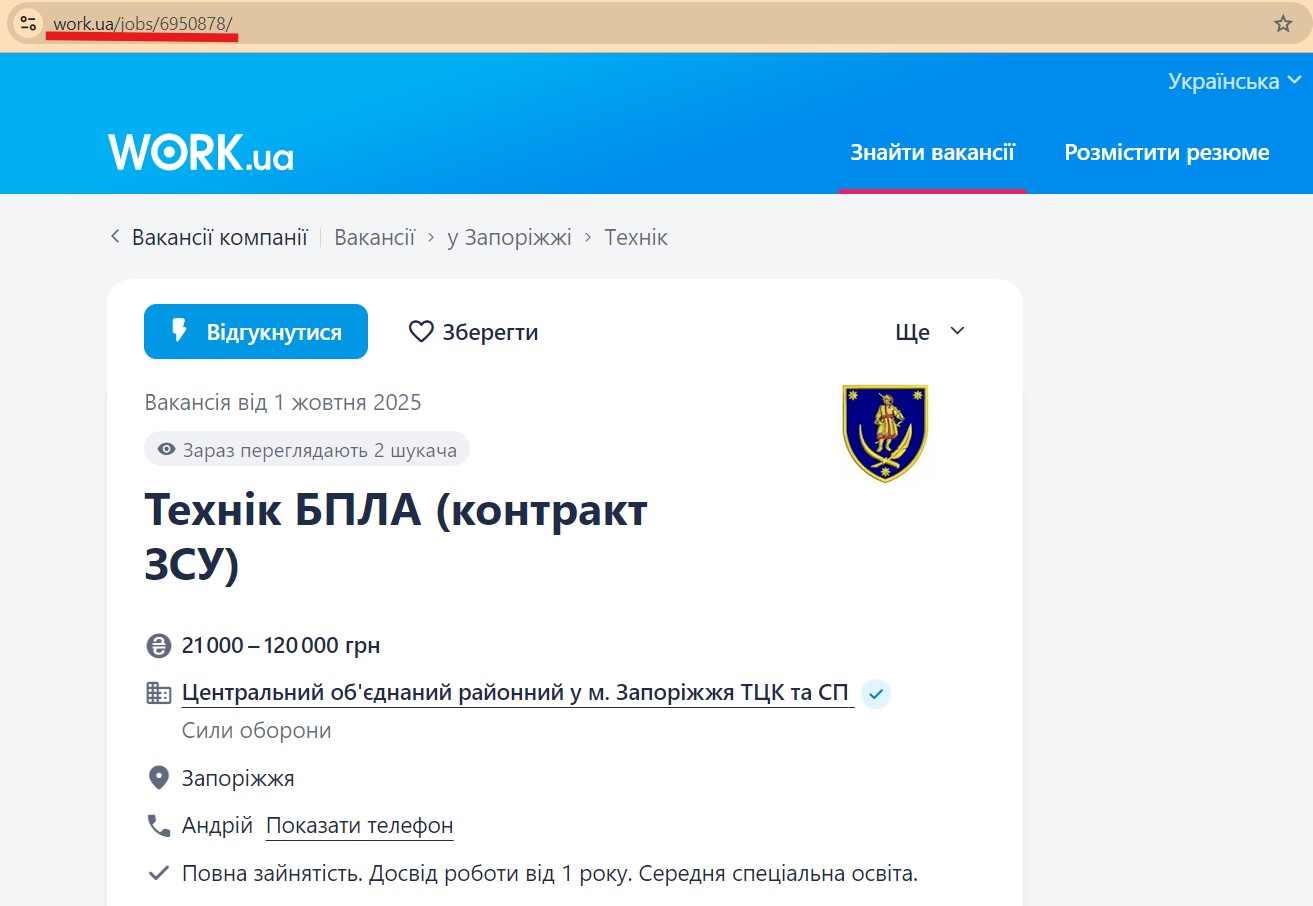This screenshot has height=906, width=1313.
Task: Open the Українська language dropdown
Action: coord(1234,81)
